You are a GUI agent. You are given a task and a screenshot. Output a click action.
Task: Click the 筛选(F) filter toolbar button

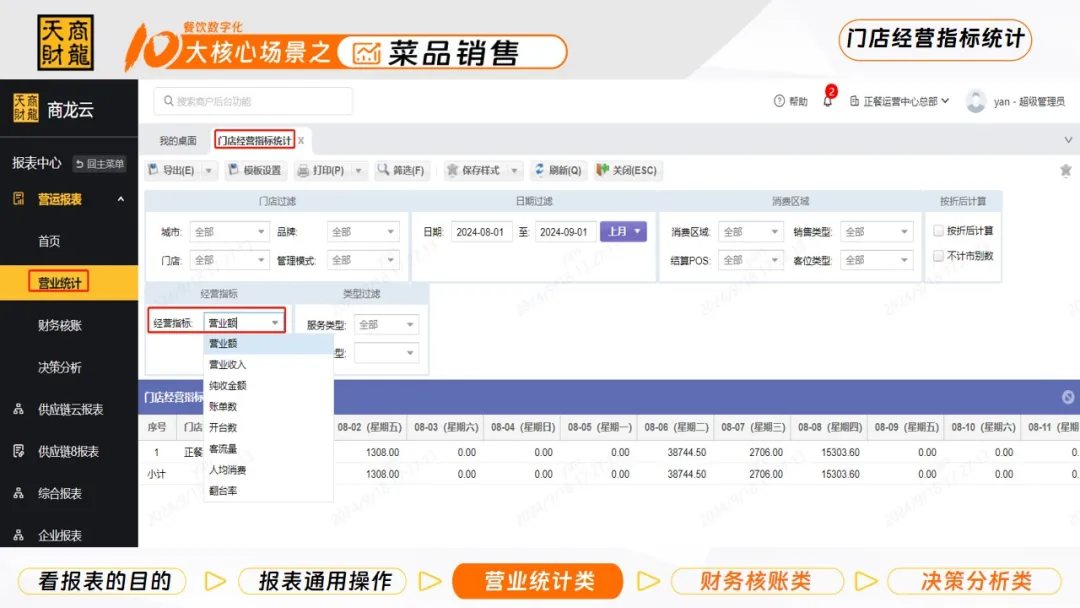[x=400, y=170]
